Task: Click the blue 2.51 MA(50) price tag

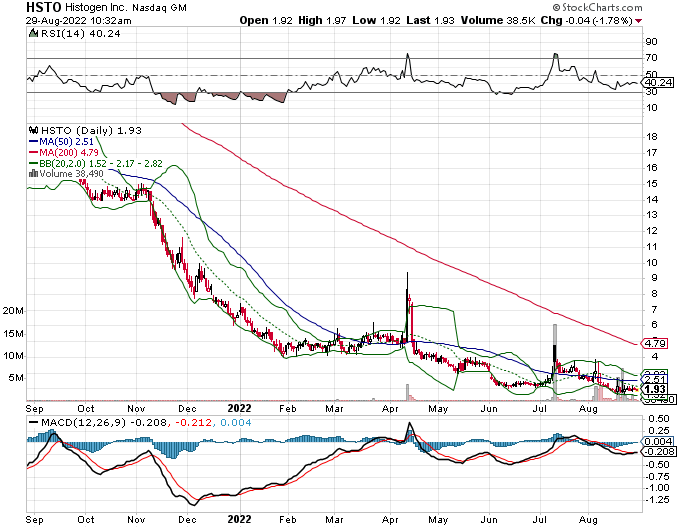Action: pos(656,380)
